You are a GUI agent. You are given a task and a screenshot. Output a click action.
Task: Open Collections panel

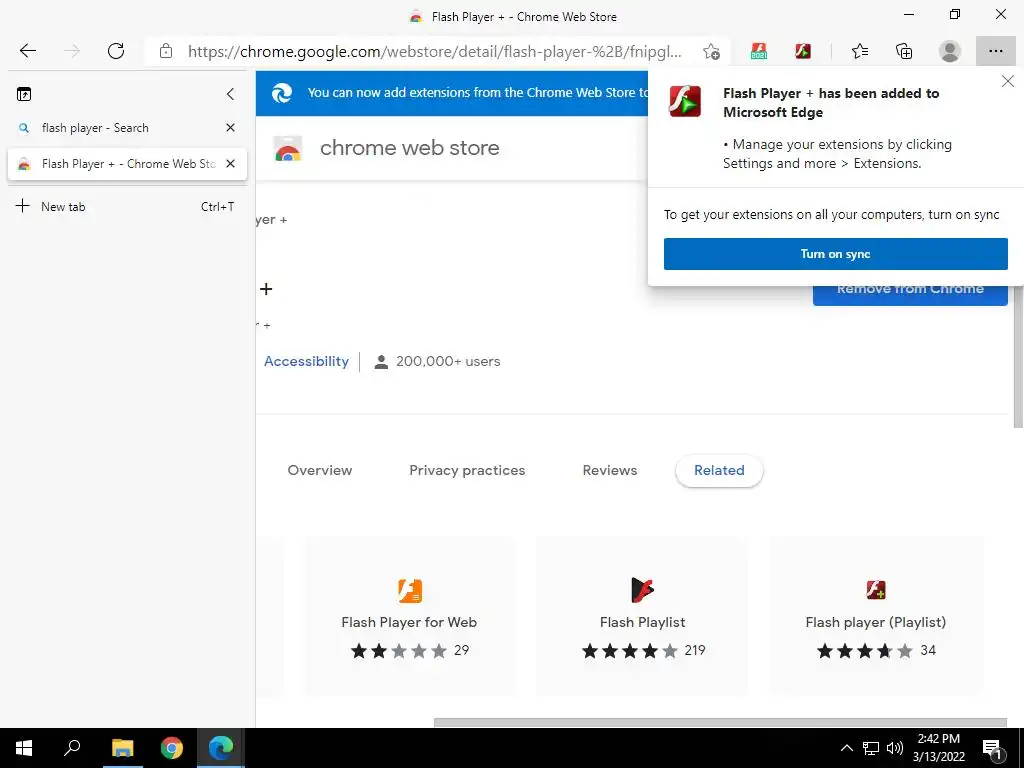(x=904, y=51)
